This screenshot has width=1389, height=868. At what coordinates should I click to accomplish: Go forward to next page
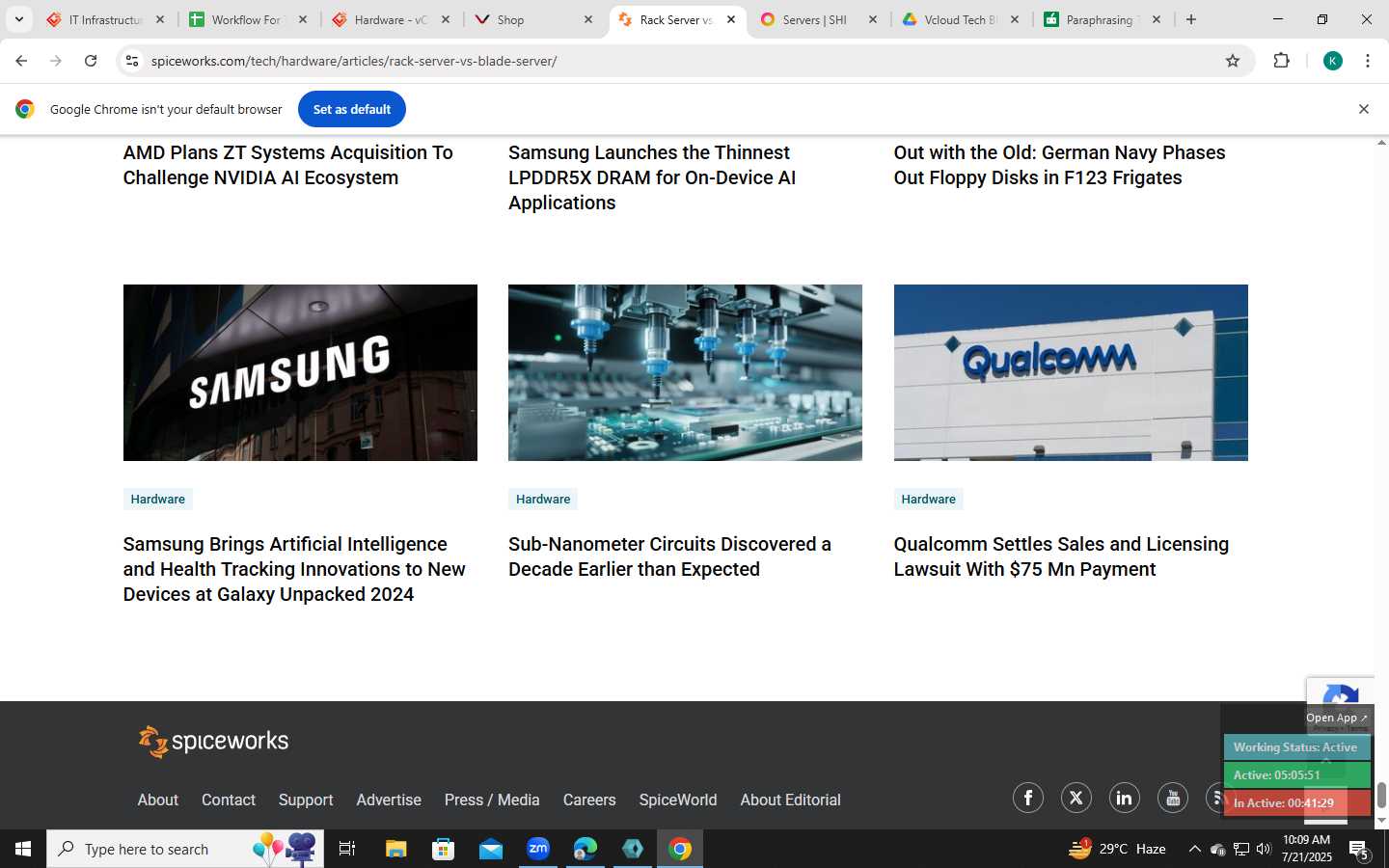point(56,61)
